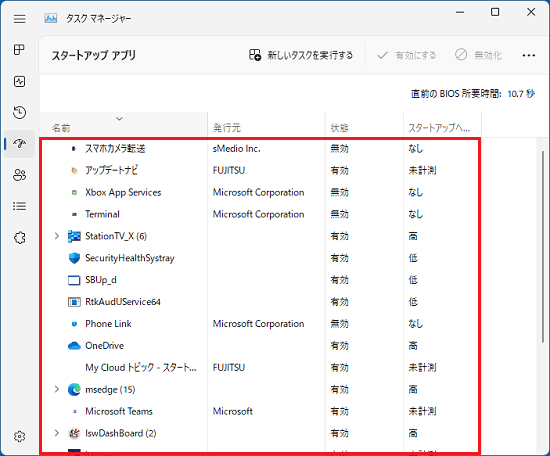The height and width of the screenshot is (456, 550).
Task: Click the Terminal app icon
Action: (74, 214)
